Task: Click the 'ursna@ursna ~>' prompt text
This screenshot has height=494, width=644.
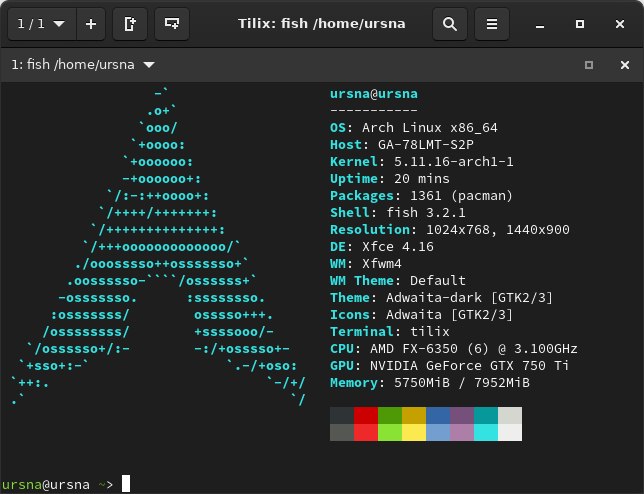Action: [x=58, y=485]
